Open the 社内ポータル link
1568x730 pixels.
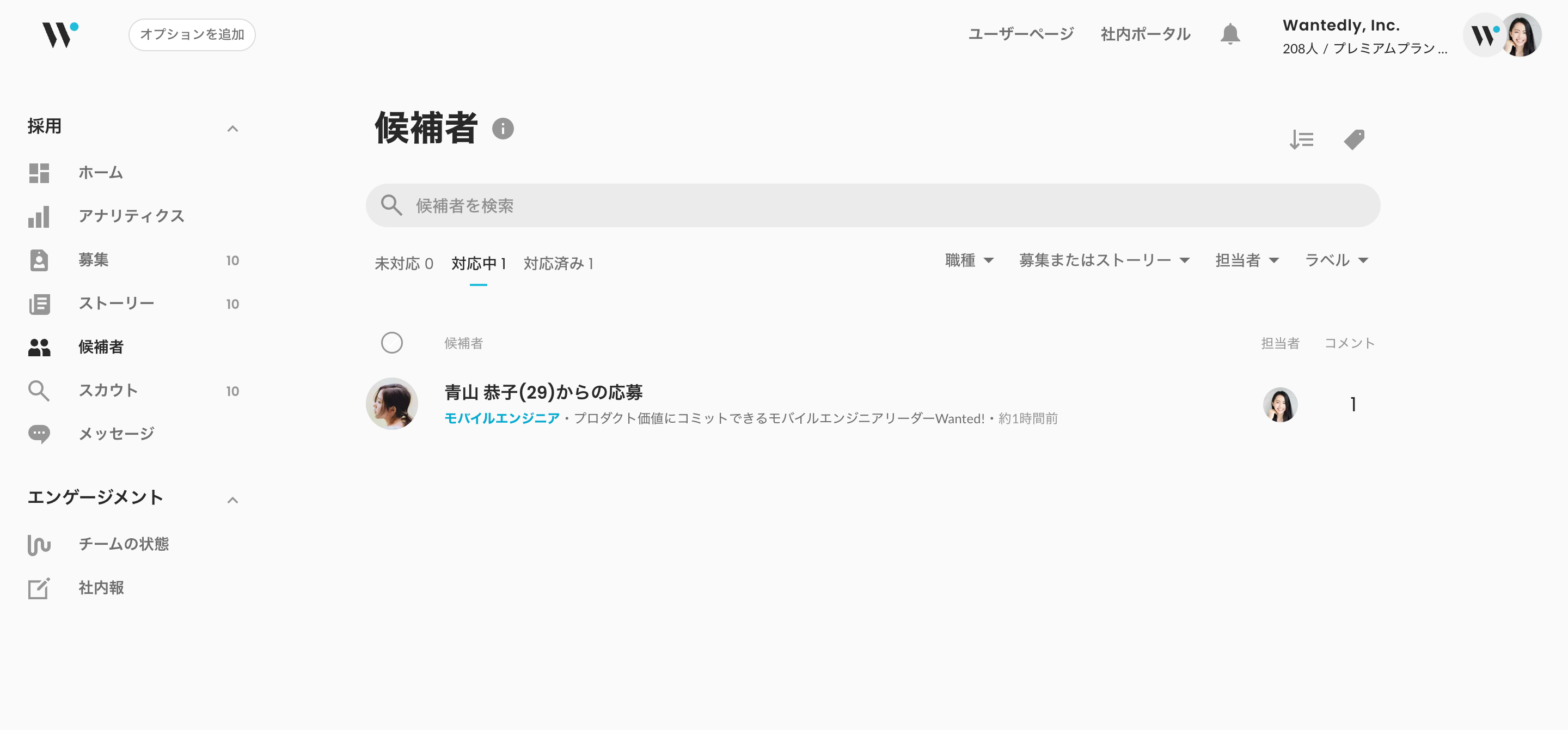[1146, 34]
